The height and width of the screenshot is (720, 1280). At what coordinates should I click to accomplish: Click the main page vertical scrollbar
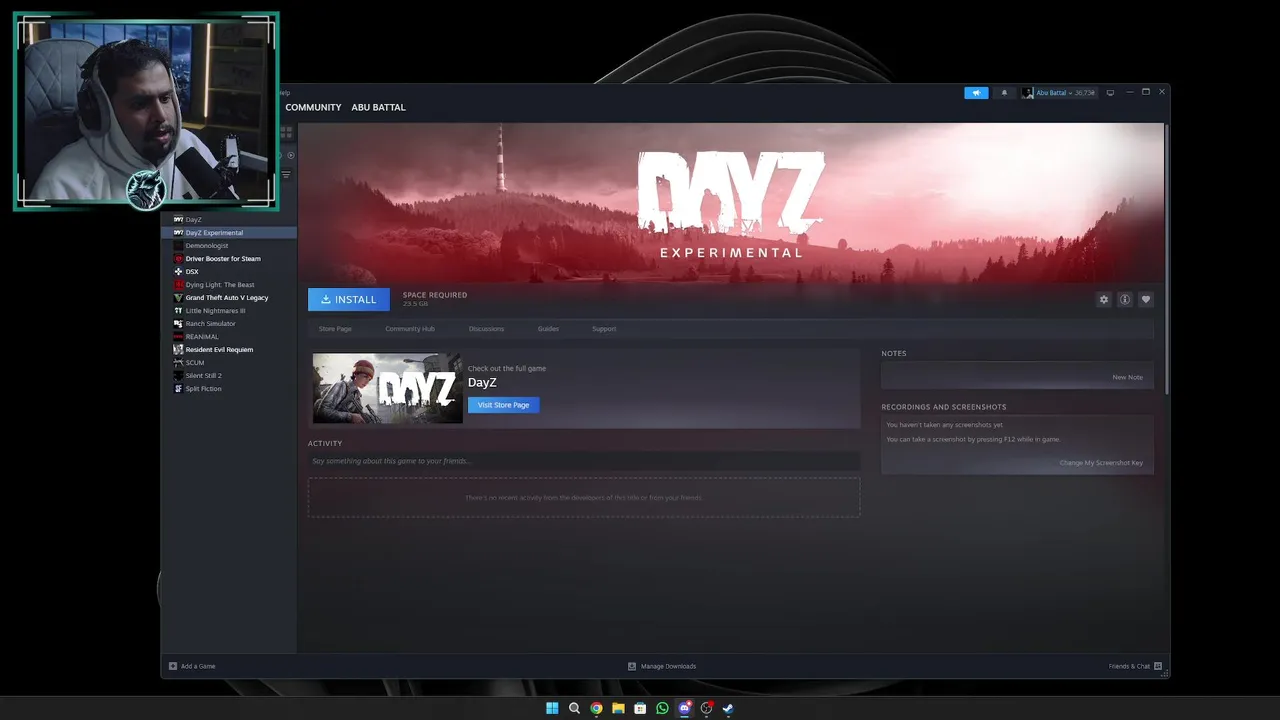click(x=1166, y=260)
